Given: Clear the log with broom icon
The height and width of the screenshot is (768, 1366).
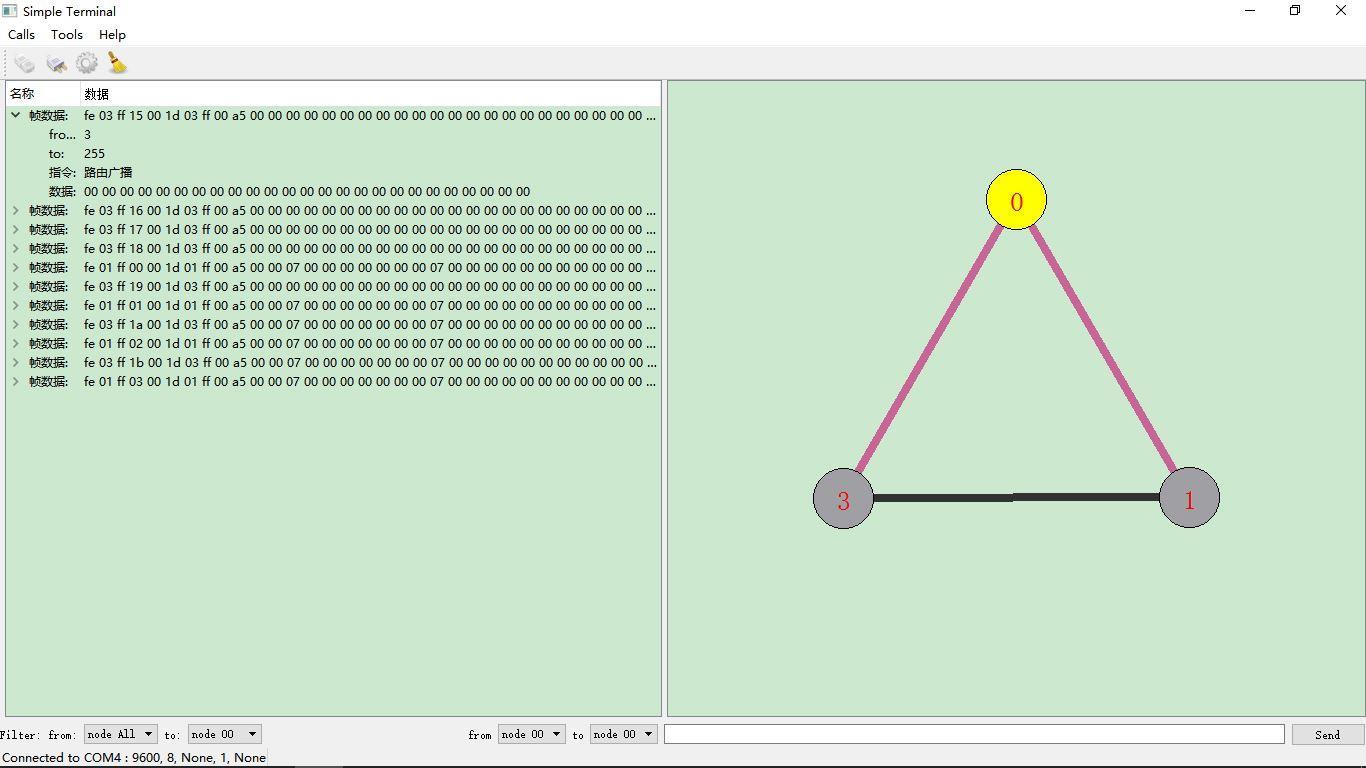Looking at the screenshot, I should 118,64.
